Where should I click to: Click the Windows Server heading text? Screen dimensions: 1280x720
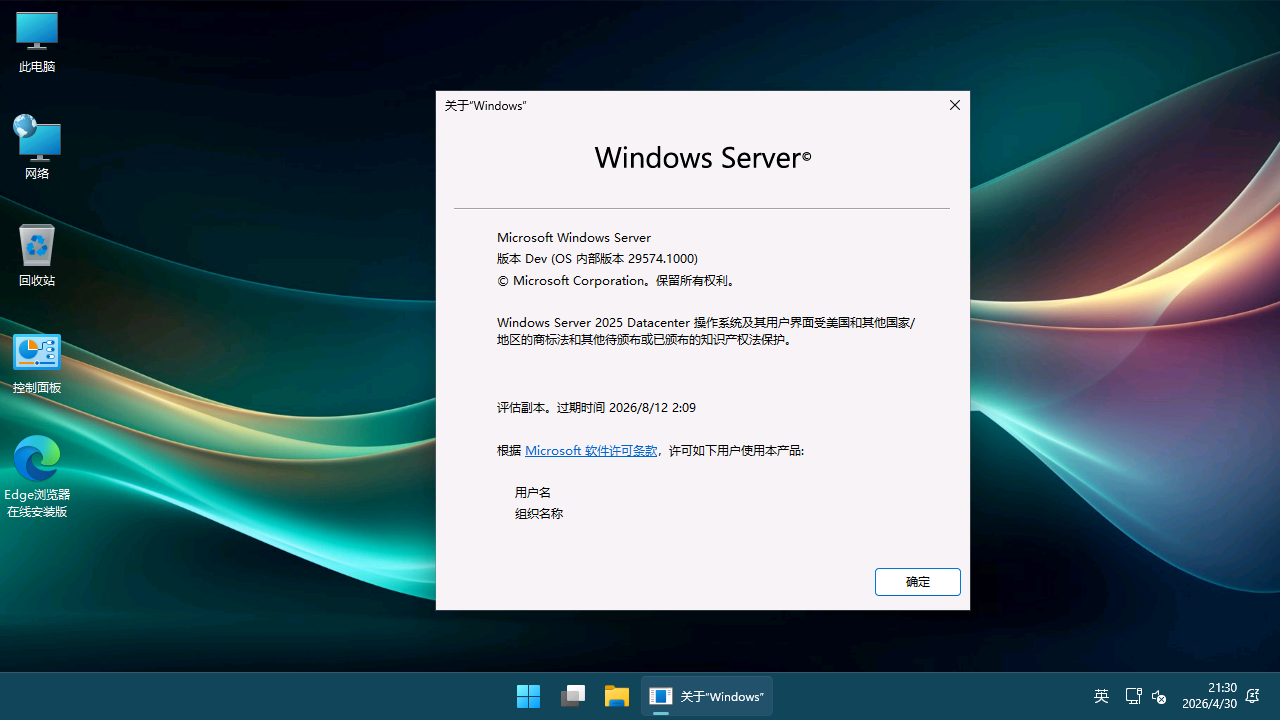(703, 157)
